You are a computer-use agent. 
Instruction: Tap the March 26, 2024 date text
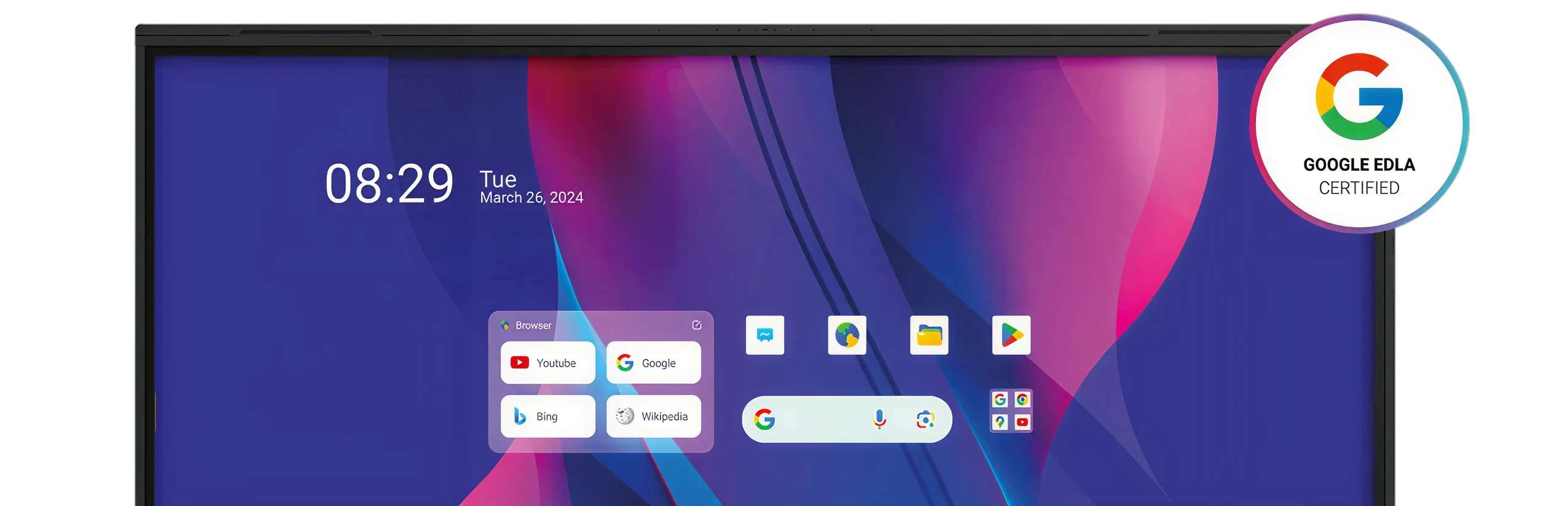tap(531, 197)
